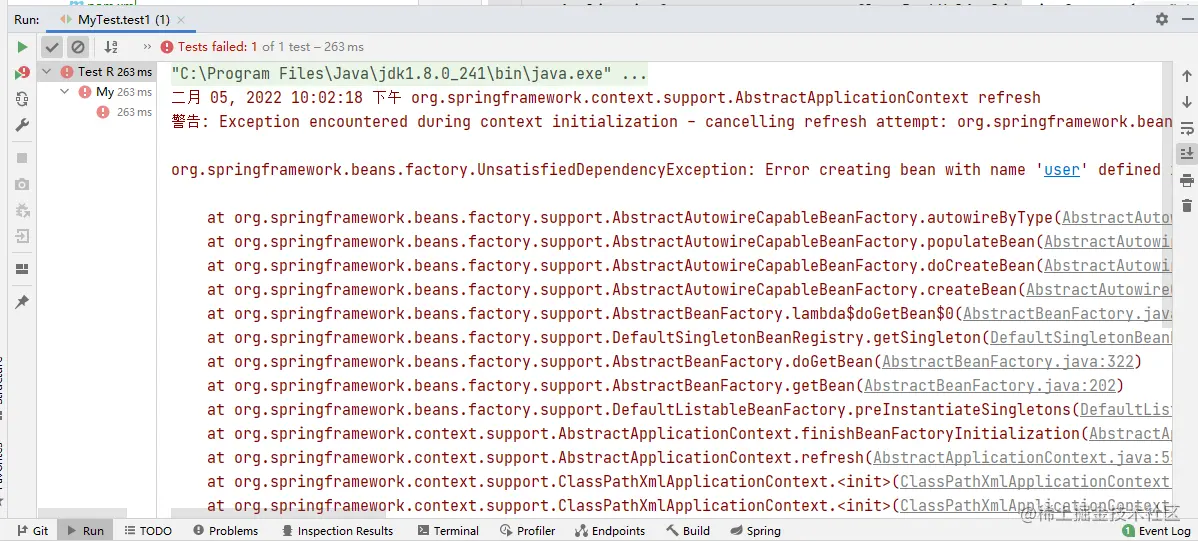Select the My 263 ms test class row
This screenshot has width=1198, height=541.
point(97,92)
